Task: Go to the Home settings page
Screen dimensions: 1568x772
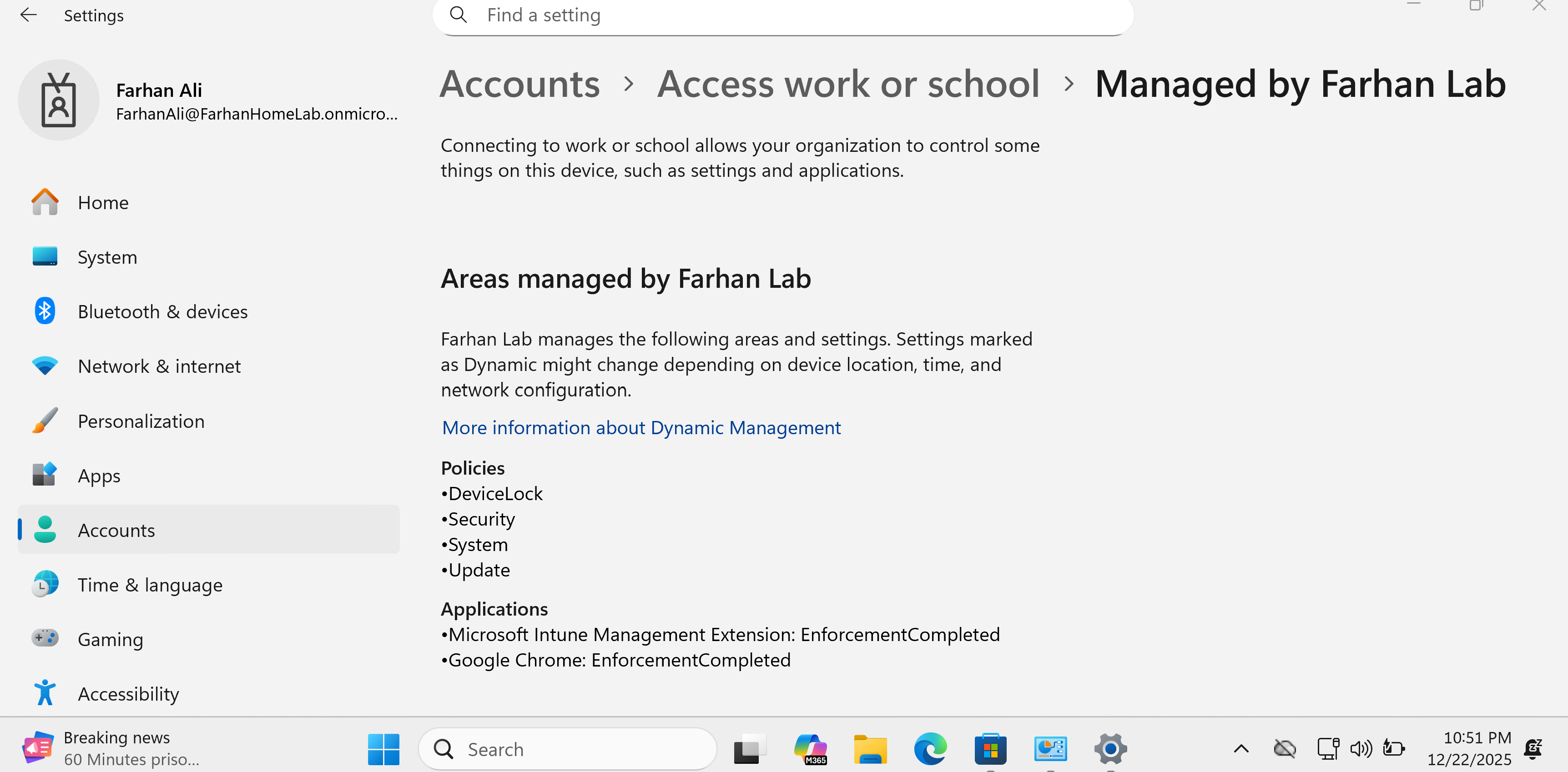Action: pyautogui.click(x=103, y=203)
